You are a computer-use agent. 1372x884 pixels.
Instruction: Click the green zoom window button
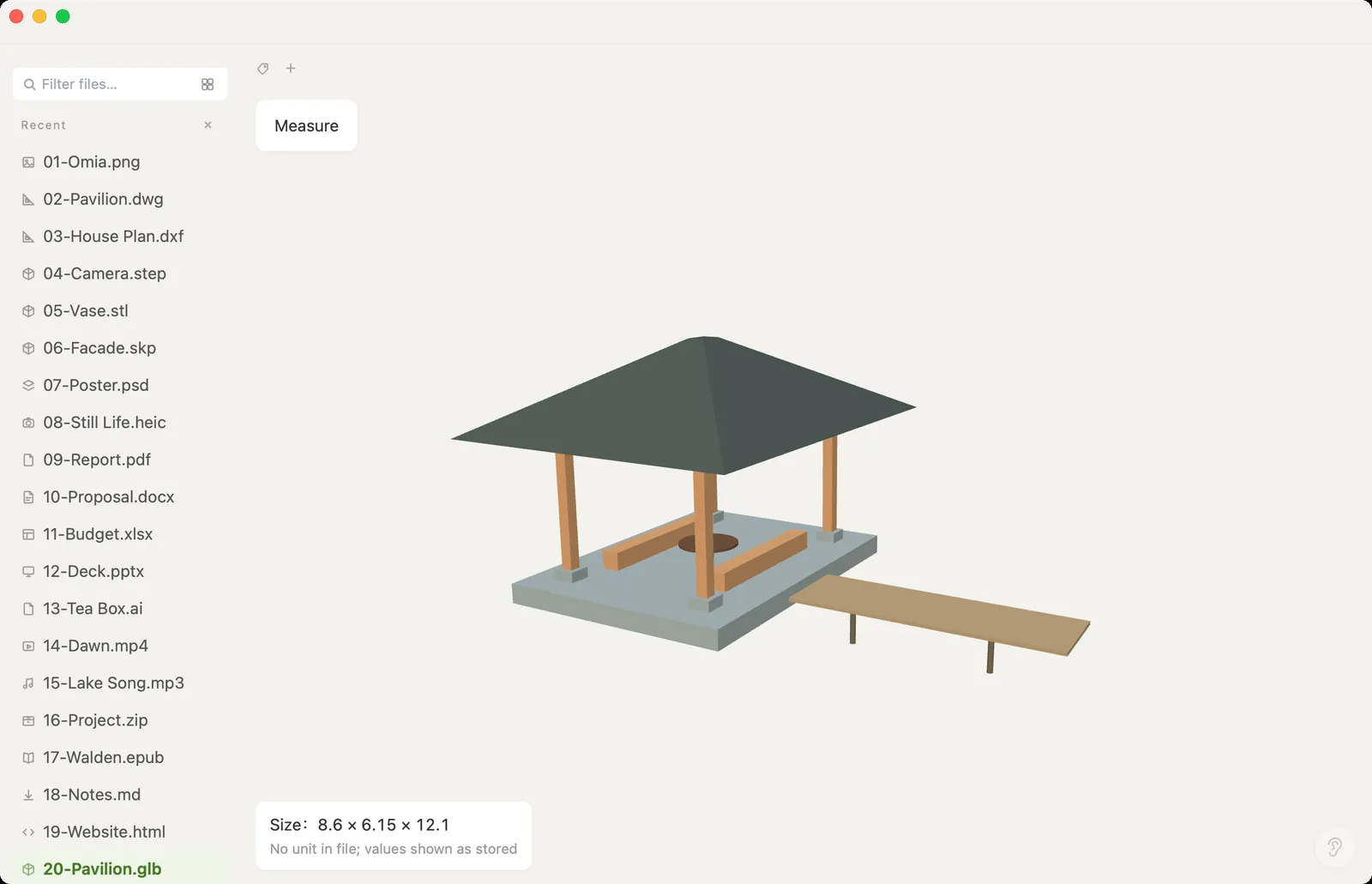pos(63,16)
